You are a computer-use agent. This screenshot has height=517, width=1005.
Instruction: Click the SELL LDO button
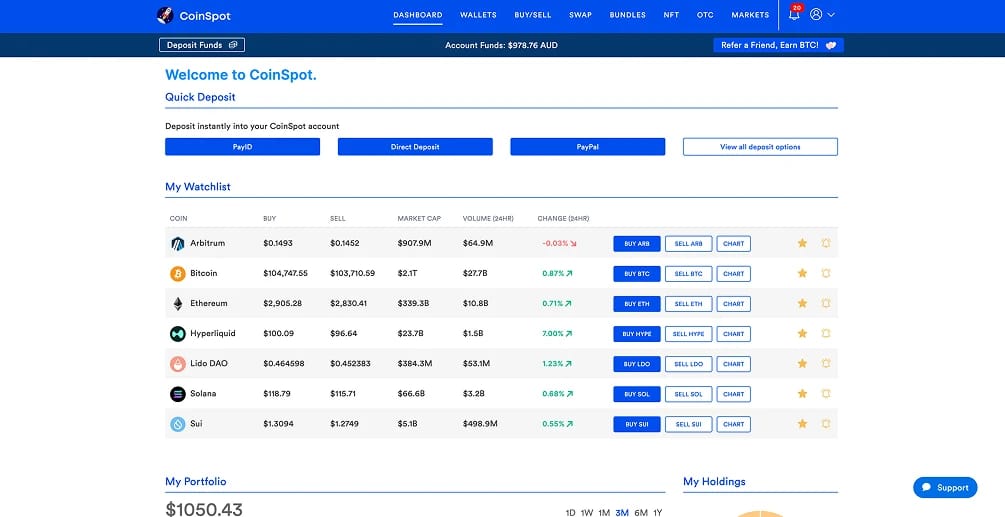[x=688, y=364]
